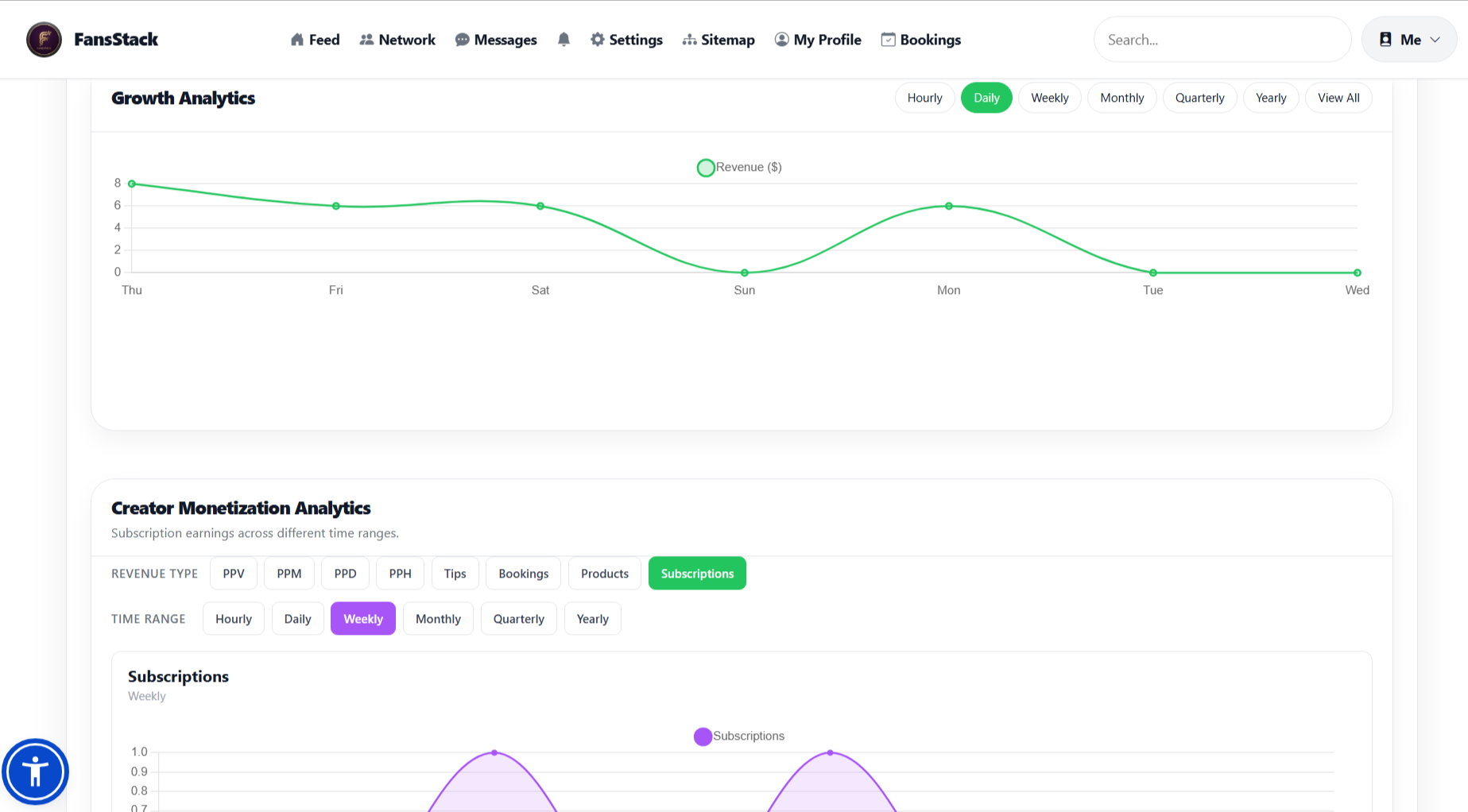Choose PPD revenue type
The width and height of the screenshot is (1468, 812).
(x=345, y=574)
